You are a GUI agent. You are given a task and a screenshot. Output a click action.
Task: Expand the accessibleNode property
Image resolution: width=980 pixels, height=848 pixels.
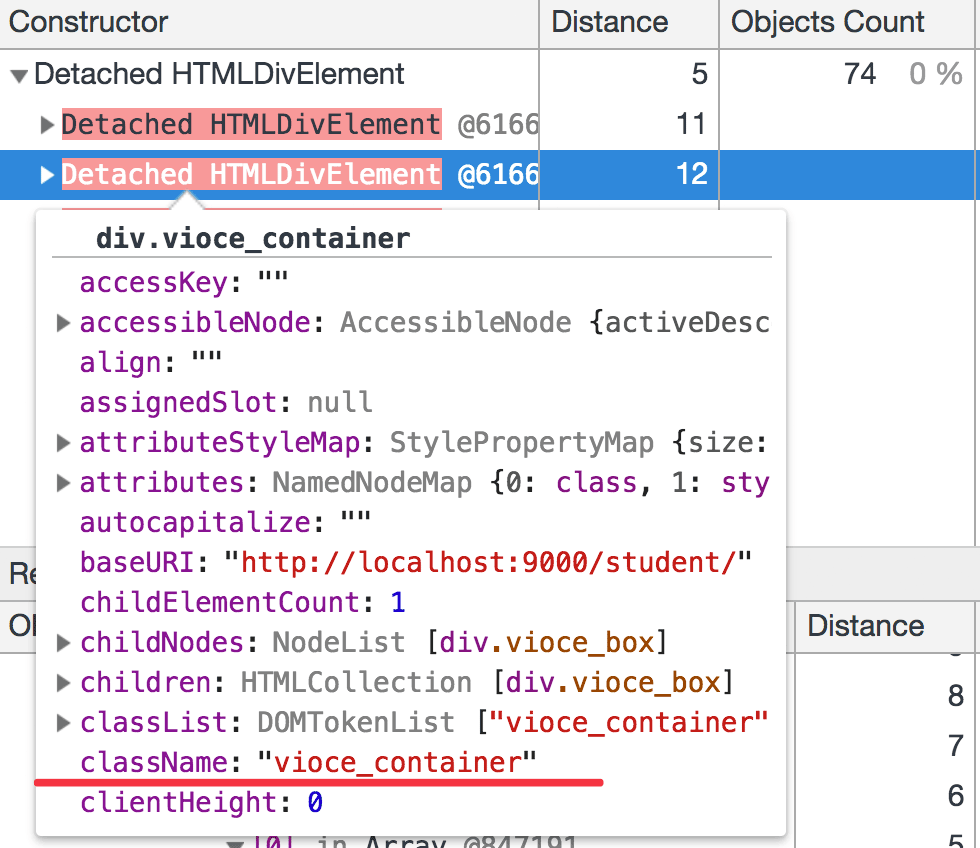[63, 323]
